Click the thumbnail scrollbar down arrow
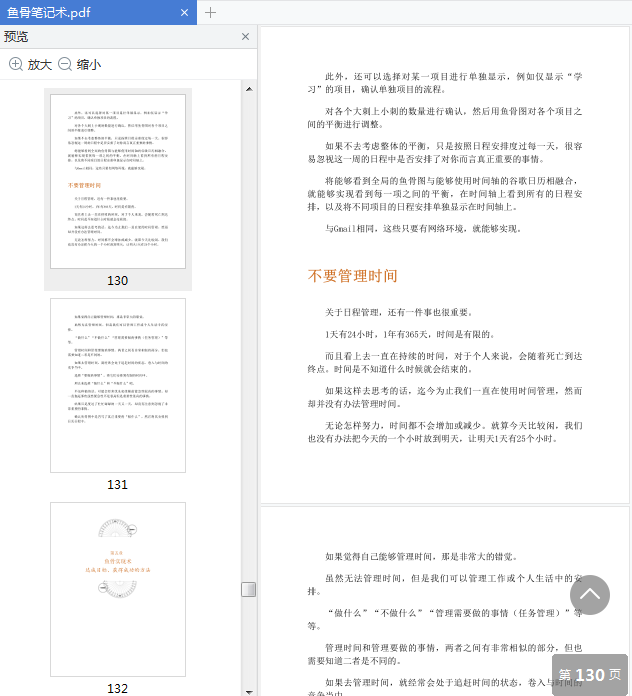The height and width of the screenshot is (696, 632). [x=249, y=692]
